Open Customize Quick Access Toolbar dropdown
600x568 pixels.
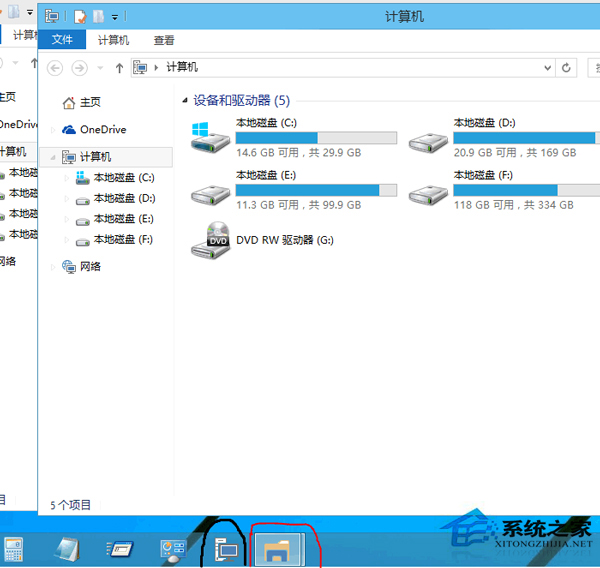[115, 17]
